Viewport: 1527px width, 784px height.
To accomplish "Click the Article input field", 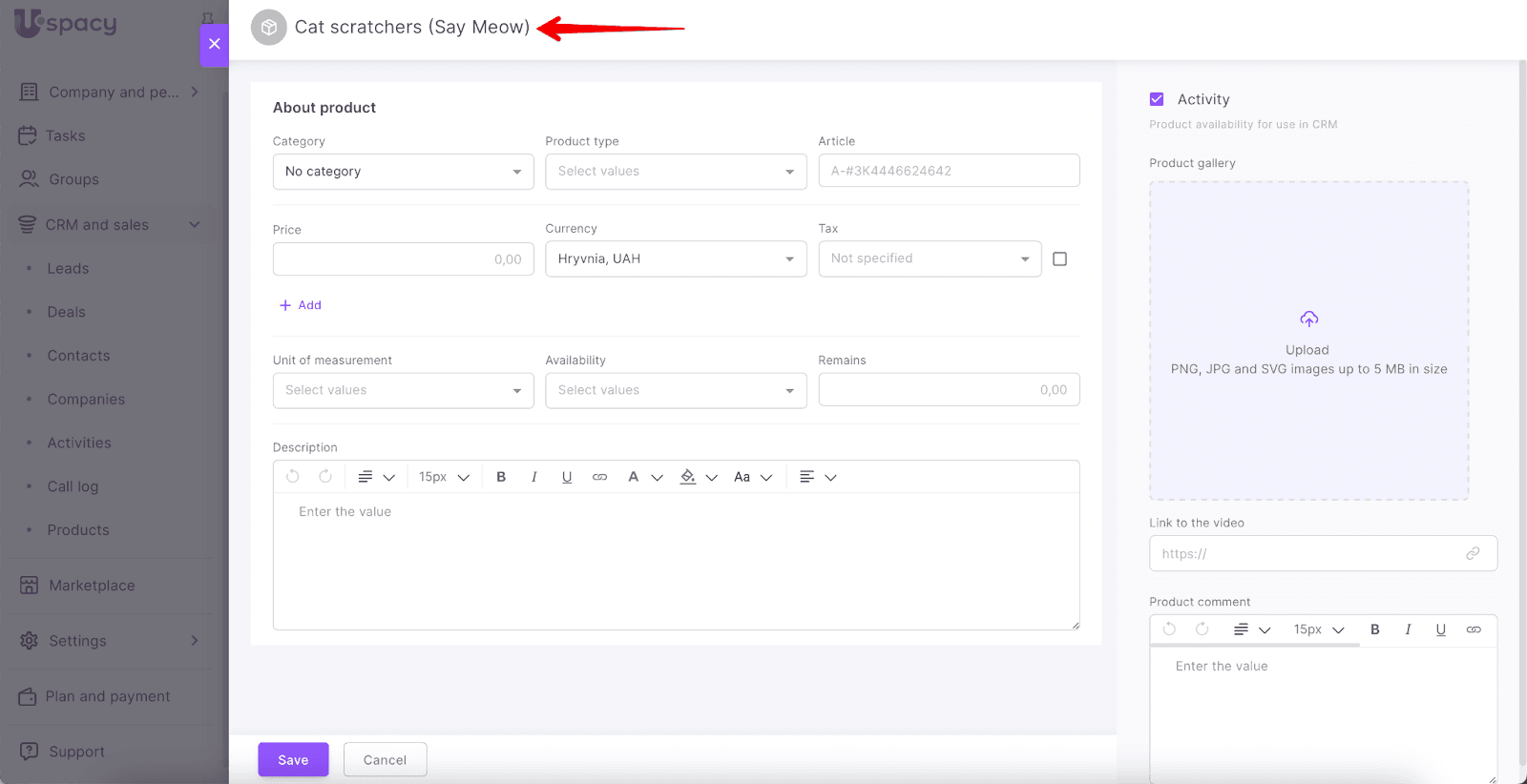I will pyautogui.click(x=948, y=172).
